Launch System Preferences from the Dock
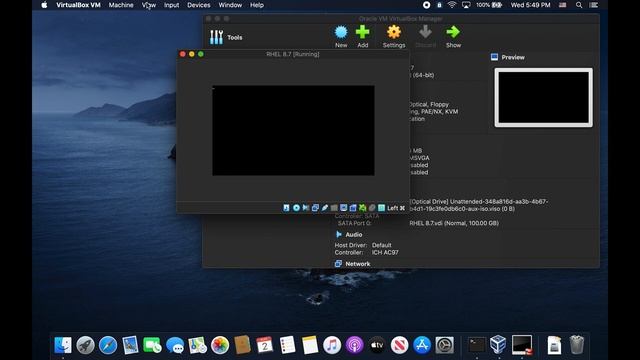This screenshot has width=640, height=360. point(444,345)
